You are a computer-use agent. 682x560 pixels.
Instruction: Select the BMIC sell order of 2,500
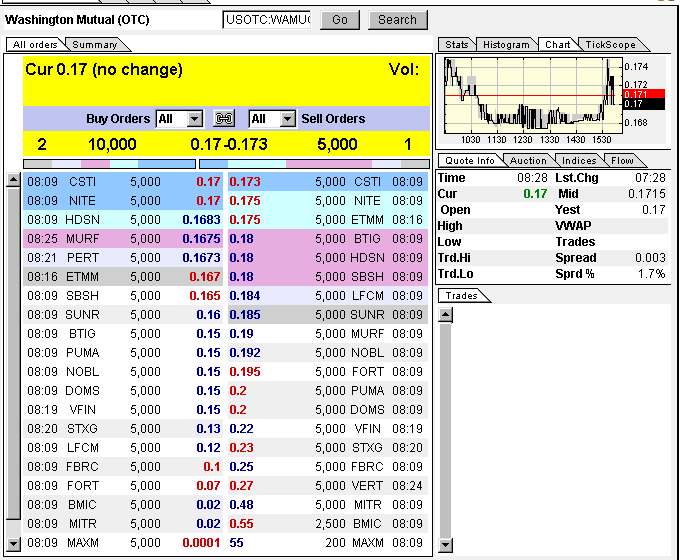328,523
